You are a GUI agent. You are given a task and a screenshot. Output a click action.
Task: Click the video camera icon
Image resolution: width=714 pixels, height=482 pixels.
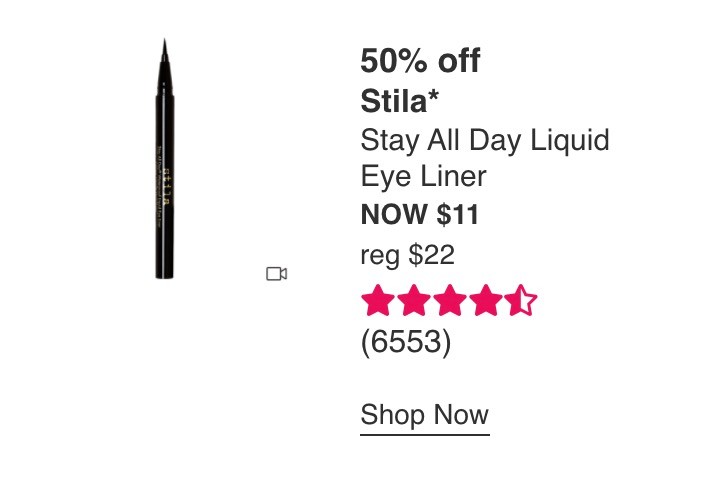coord(276,274)
